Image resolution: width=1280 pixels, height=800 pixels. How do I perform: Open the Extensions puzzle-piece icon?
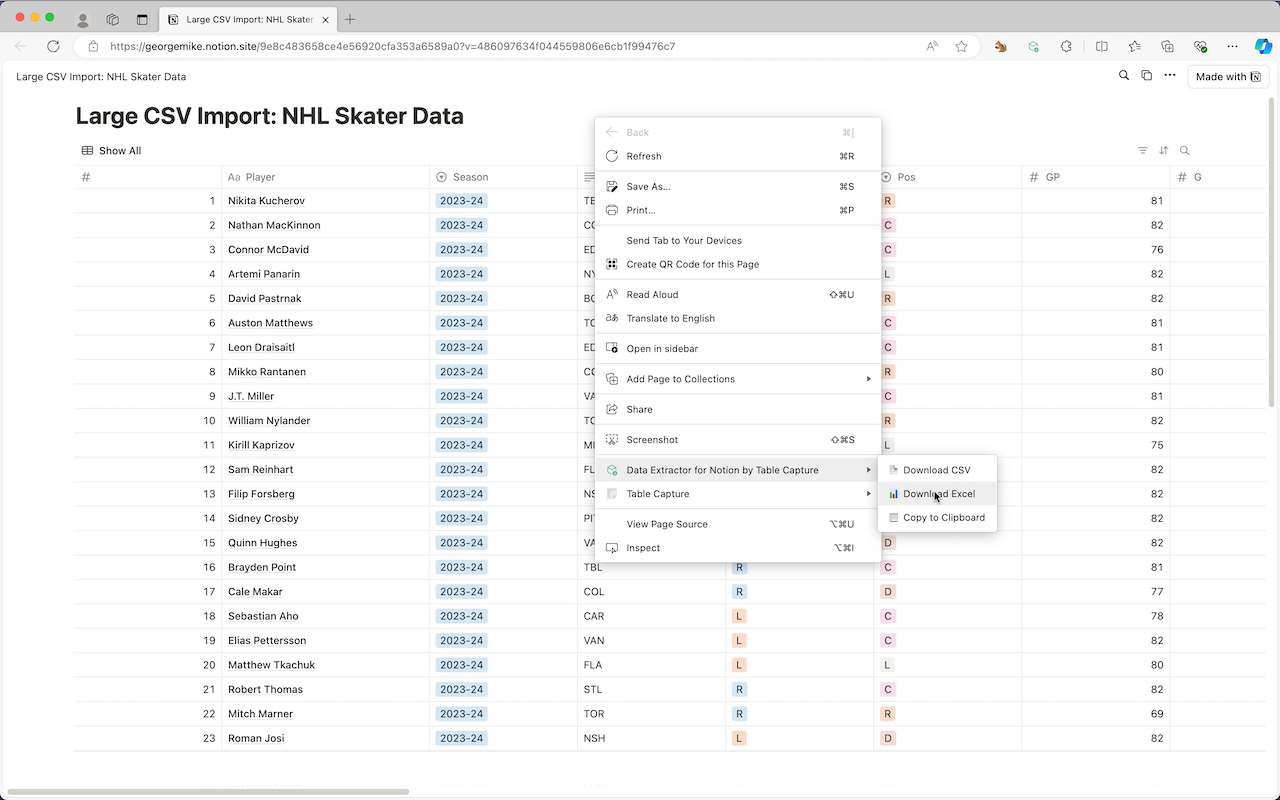(x=1066, y=46)
